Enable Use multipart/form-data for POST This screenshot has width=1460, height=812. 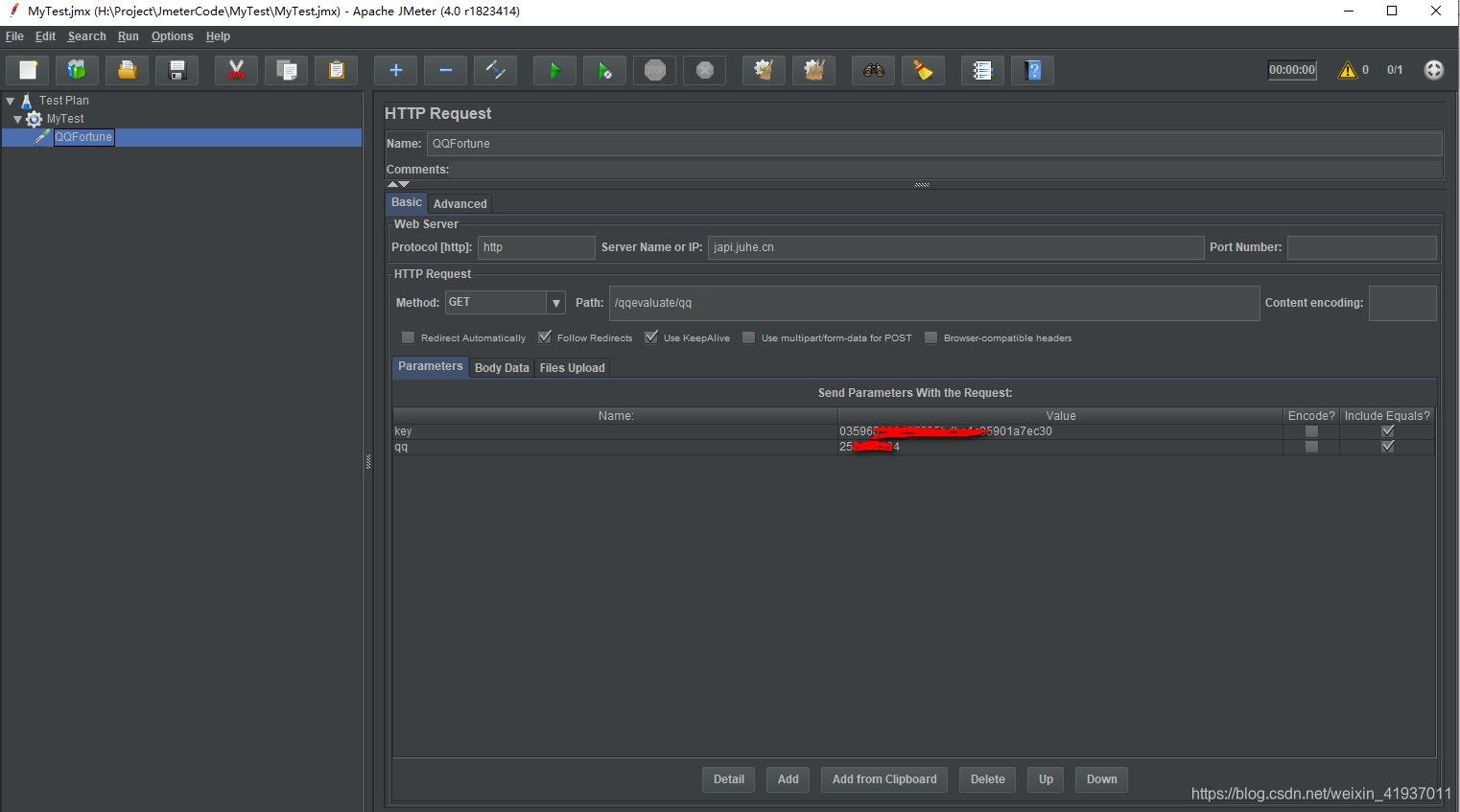point(748,337)
